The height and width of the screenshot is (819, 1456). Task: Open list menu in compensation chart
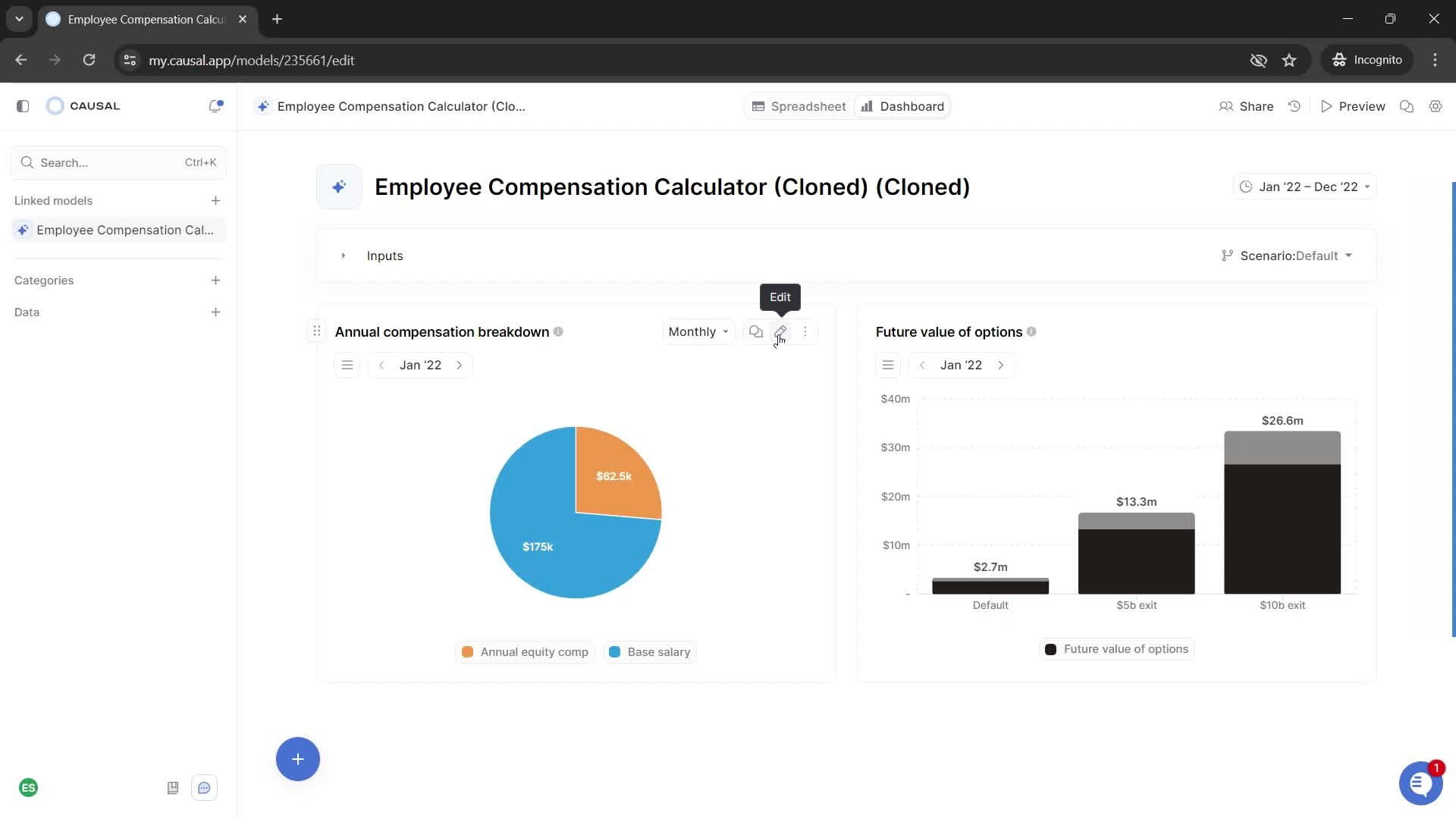pos(347,365)
